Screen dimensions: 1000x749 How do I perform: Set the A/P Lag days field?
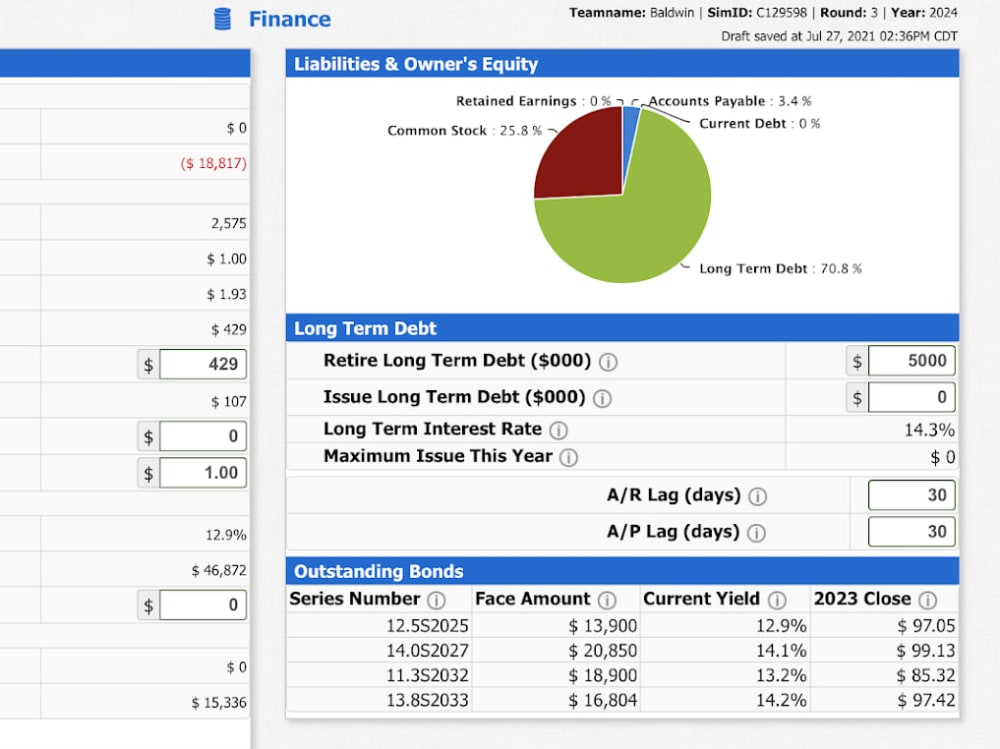tap(911, 531)
